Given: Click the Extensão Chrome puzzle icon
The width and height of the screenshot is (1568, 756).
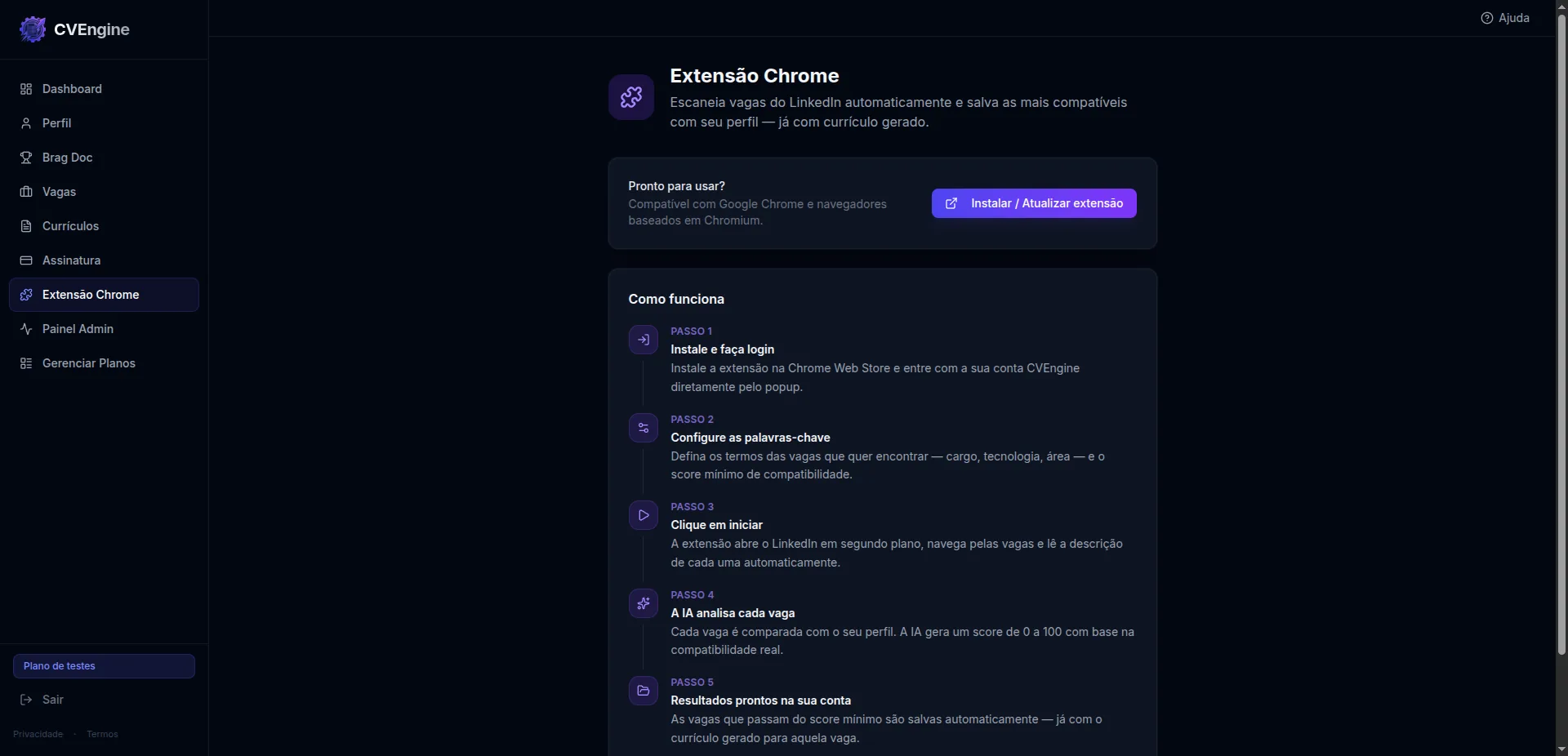Looking at the screenshot, I should click(x=26, y=295).
